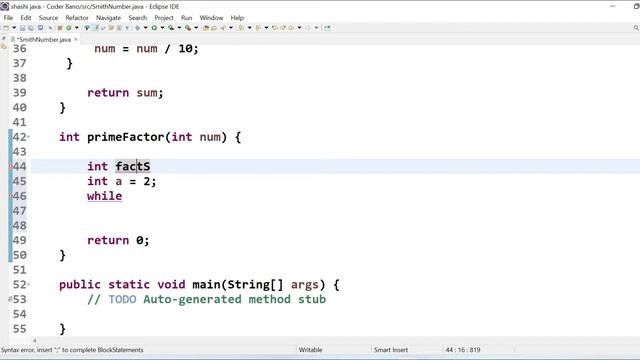Viewport: 640px width, 360px height.
Task: Click the Writable status bar entry
Action: click(310, 350)
